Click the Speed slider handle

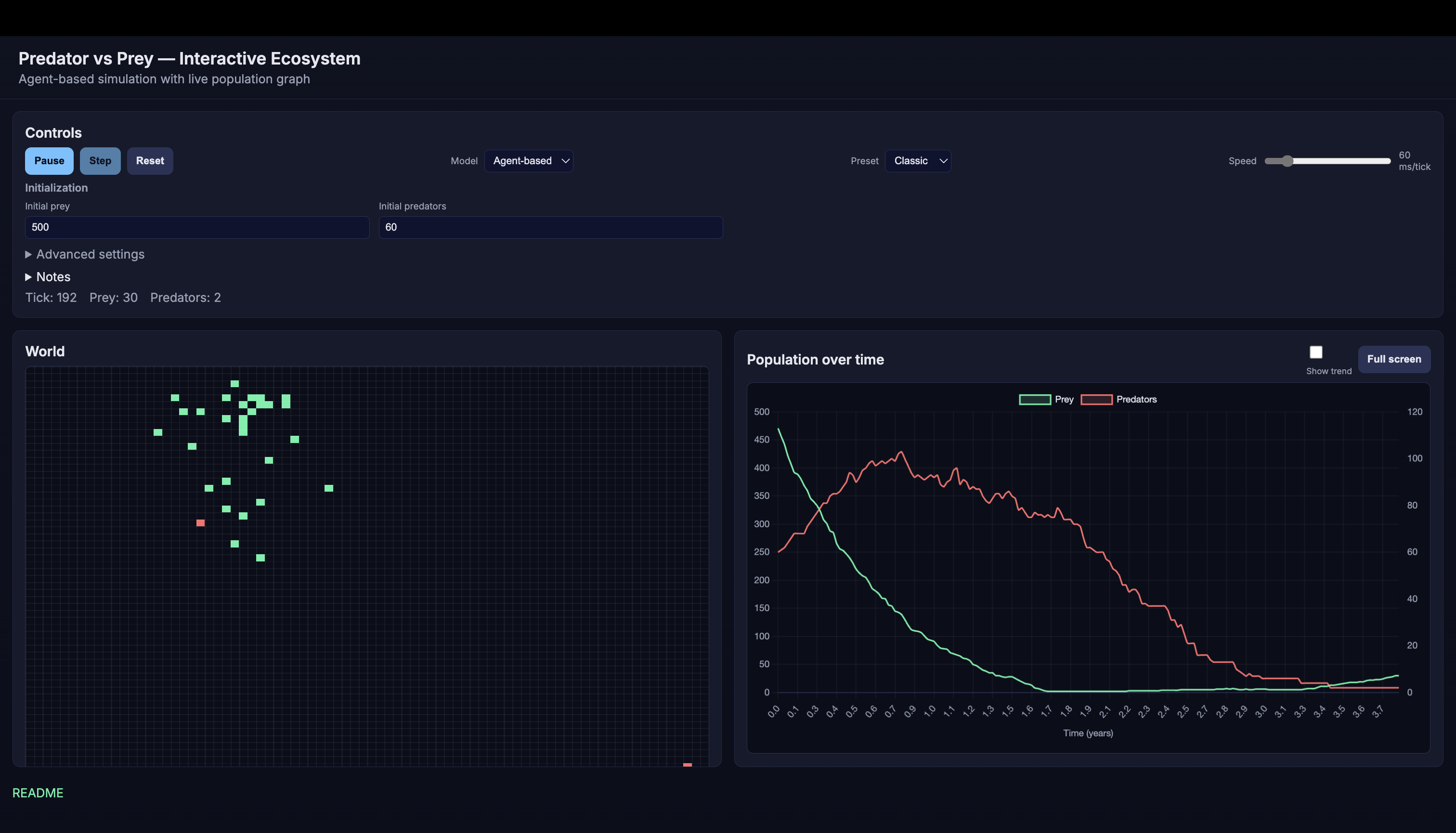pyautogui.click(x=1287, y=161)
